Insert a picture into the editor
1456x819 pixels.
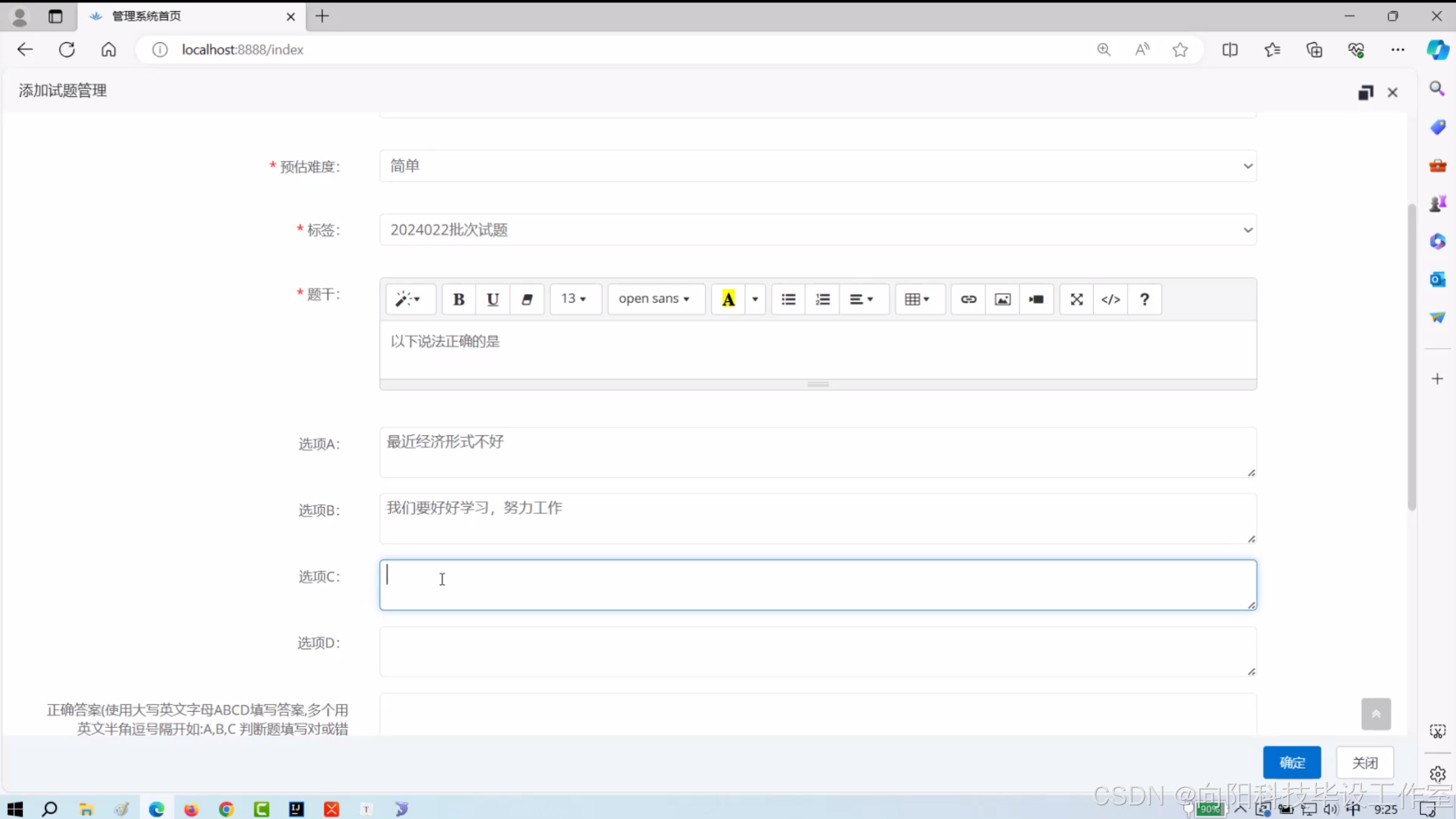[x=1003, y=299]
